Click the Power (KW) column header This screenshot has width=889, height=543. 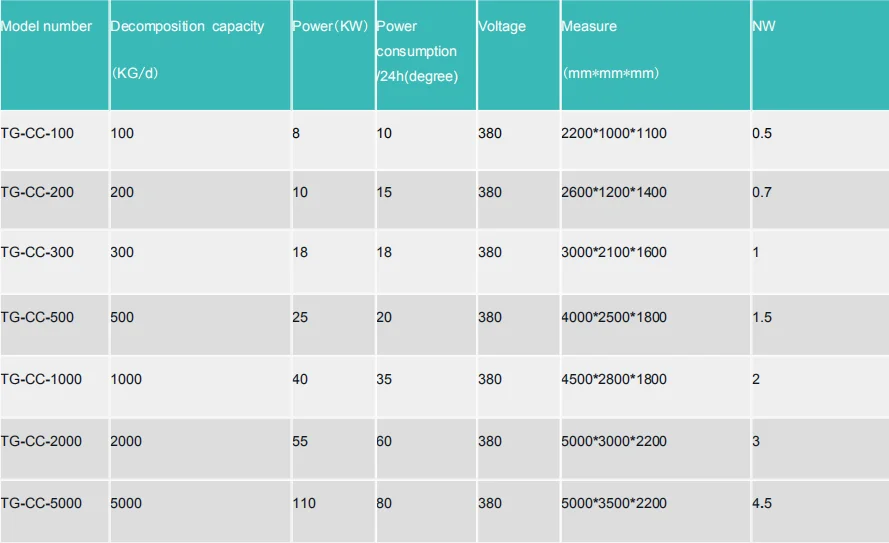pos(330,26)
